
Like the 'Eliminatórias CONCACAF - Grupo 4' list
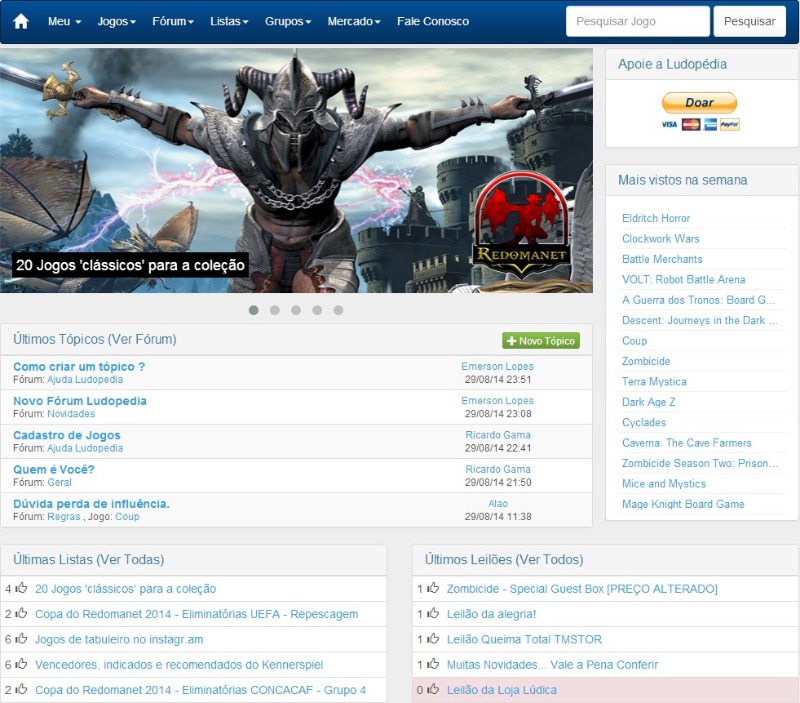click(21, 689)
